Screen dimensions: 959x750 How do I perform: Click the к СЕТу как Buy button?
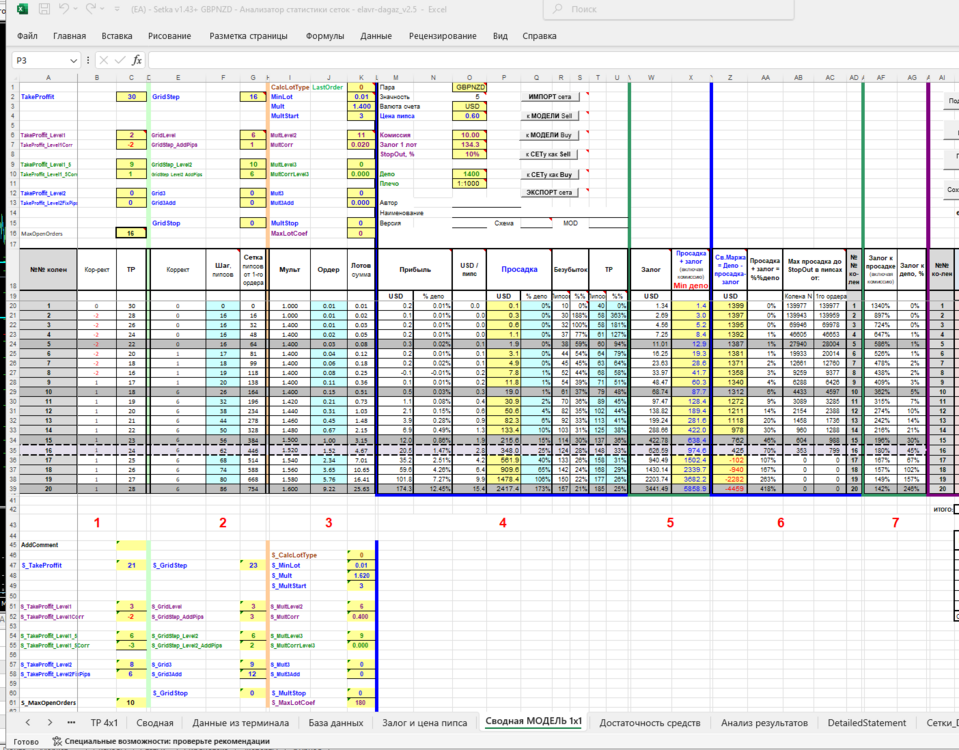pos(549,174)
